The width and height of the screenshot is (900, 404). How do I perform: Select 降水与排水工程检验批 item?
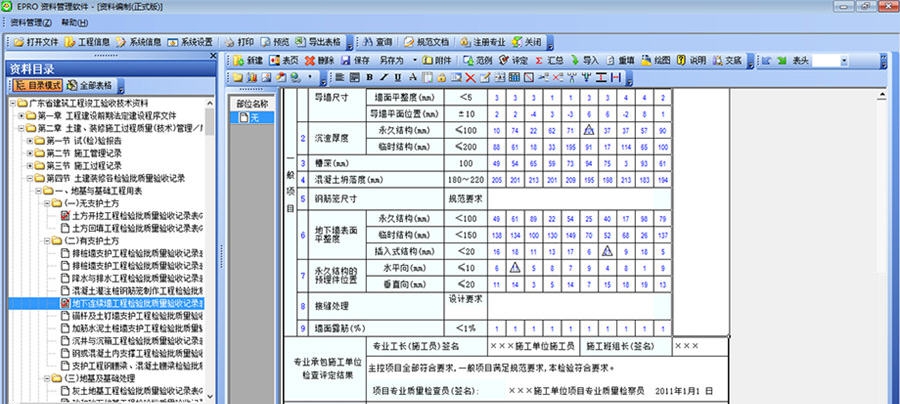[132, 278]
